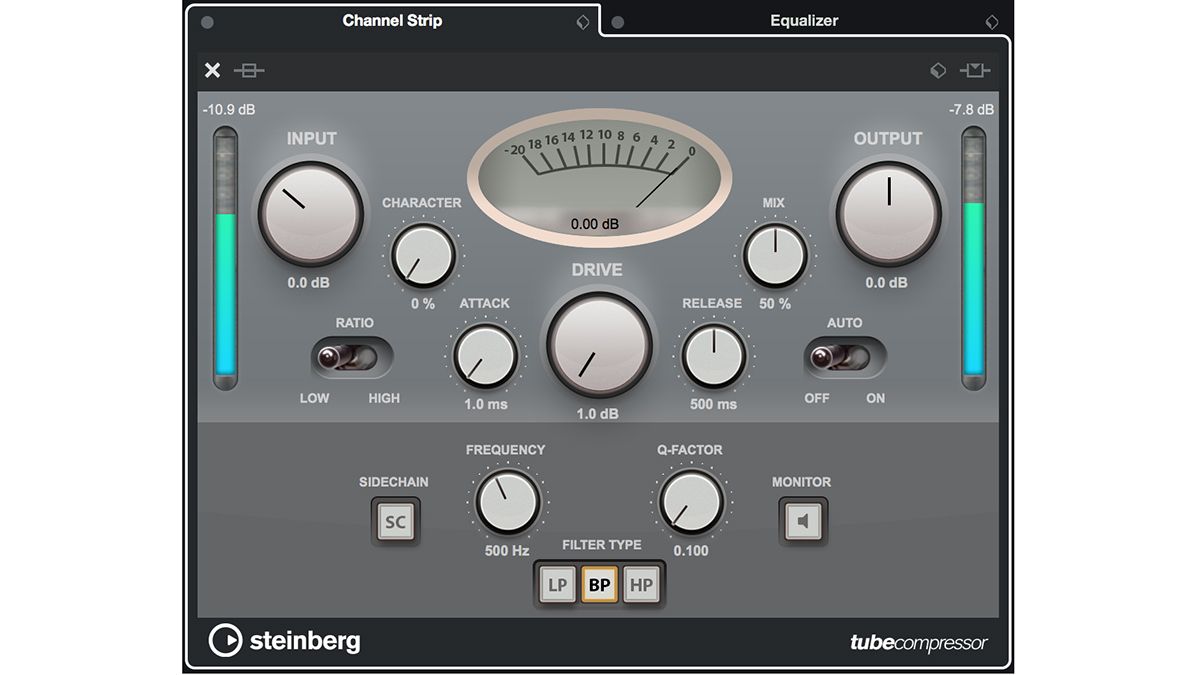This screenshot has width=1200, height=675.
Task: Click the module selector icon beside X
Action: point(249,70)
